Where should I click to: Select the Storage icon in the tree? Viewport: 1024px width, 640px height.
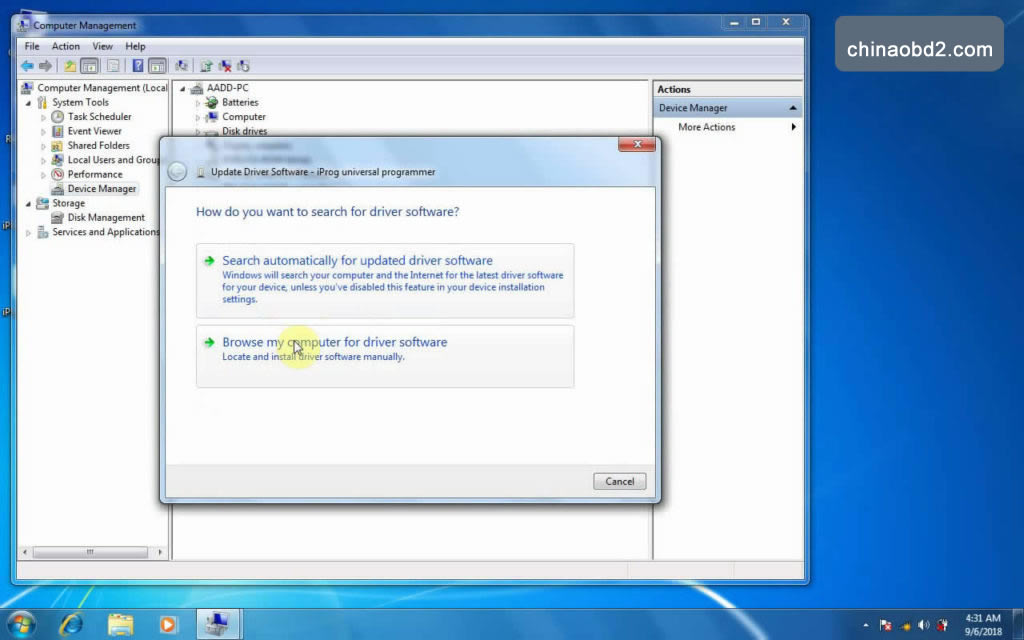click(x=42, y=202)
